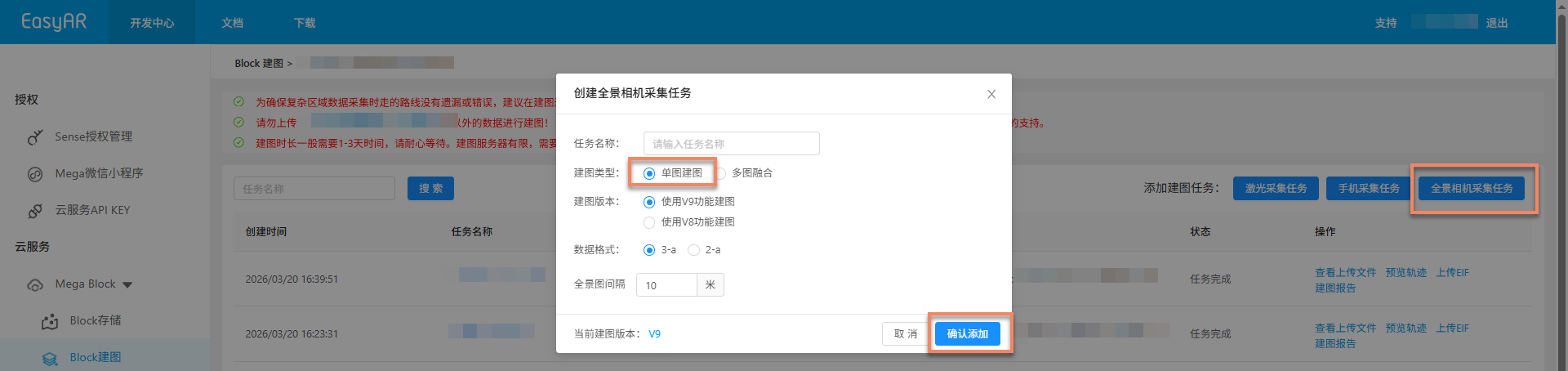Screen dimensions: 1568x371
Task: Click the 云服务API KEY icon
Action: click(x=35, y=211)
